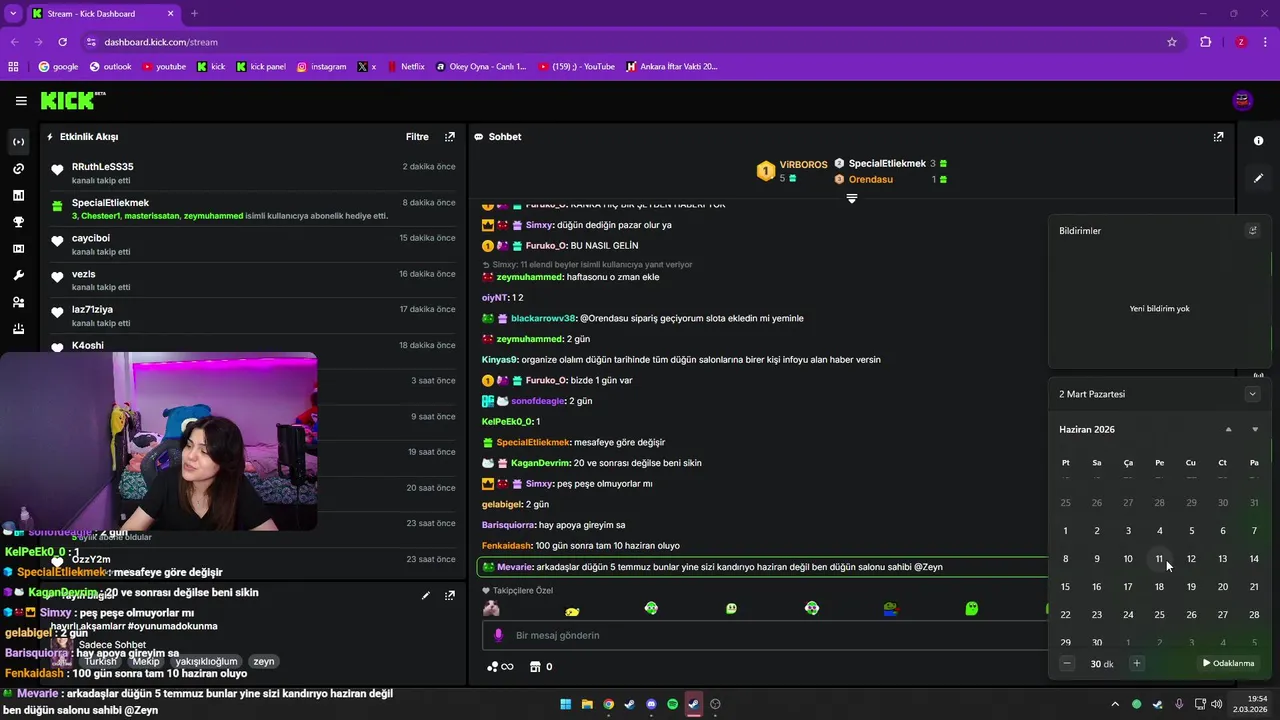Open the Kick hamburger menu
The height and width of the screenshot is (720, 1280).
[21, 101]
